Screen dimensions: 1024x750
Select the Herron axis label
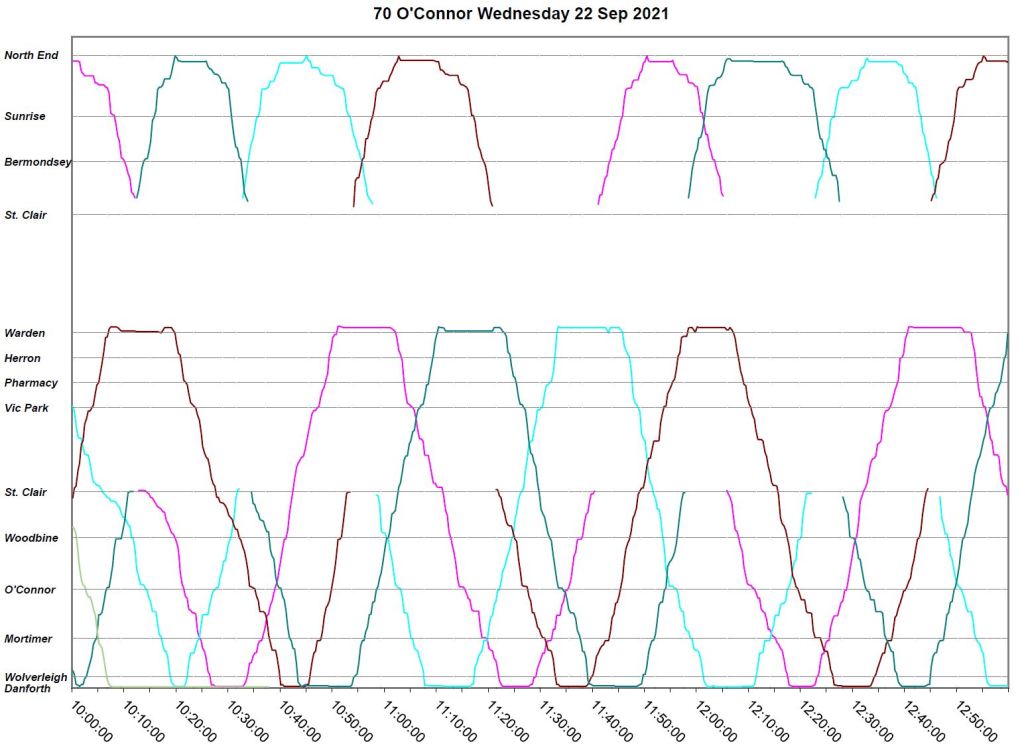point(23,358)
